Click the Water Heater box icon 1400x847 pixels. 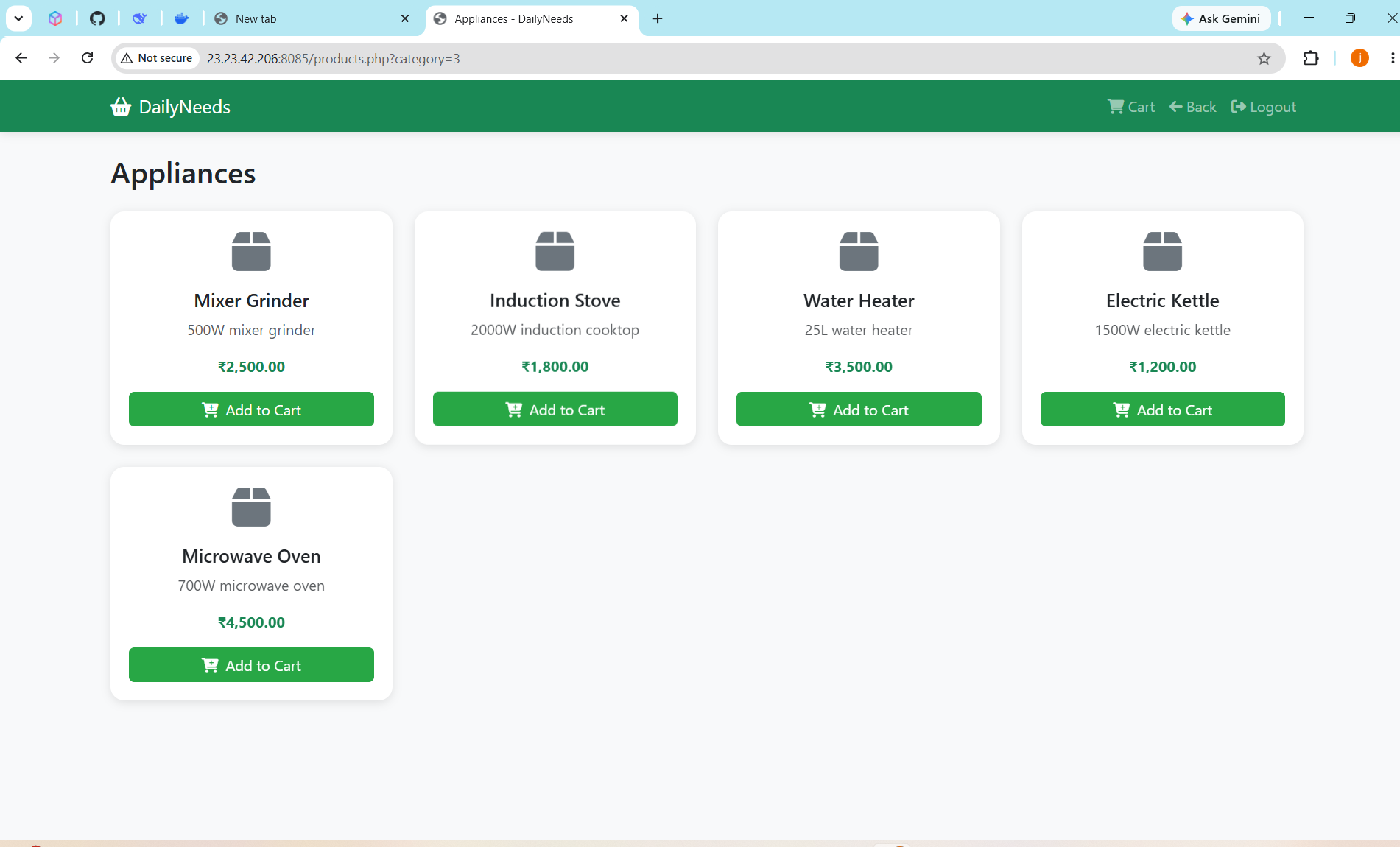pyautogui.click(x=859, y=251)
